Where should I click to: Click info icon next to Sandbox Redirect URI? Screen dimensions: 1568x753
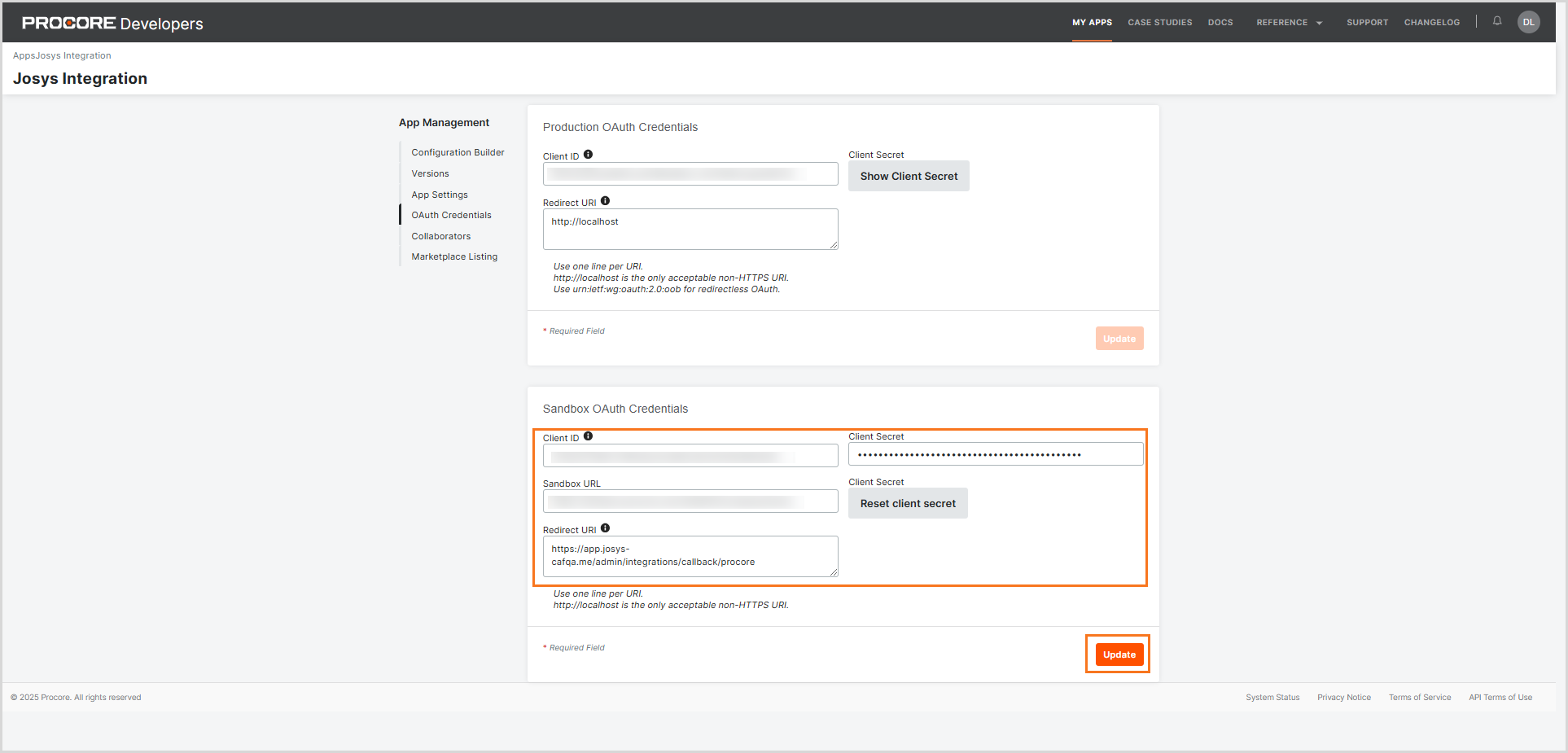[605, 528]
